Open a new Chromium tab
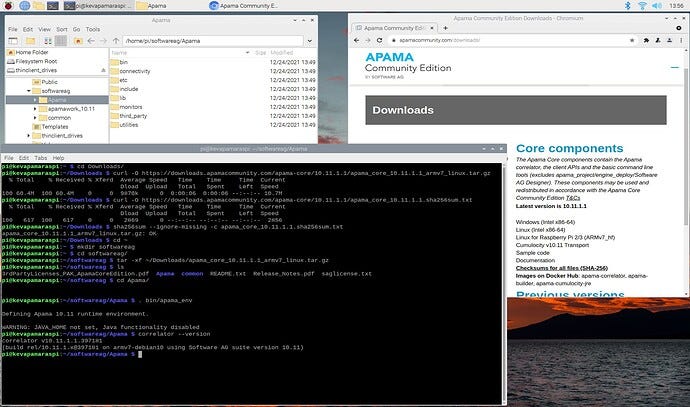The height and width of the screenshot is (407, 690). (x=445, y=28)
